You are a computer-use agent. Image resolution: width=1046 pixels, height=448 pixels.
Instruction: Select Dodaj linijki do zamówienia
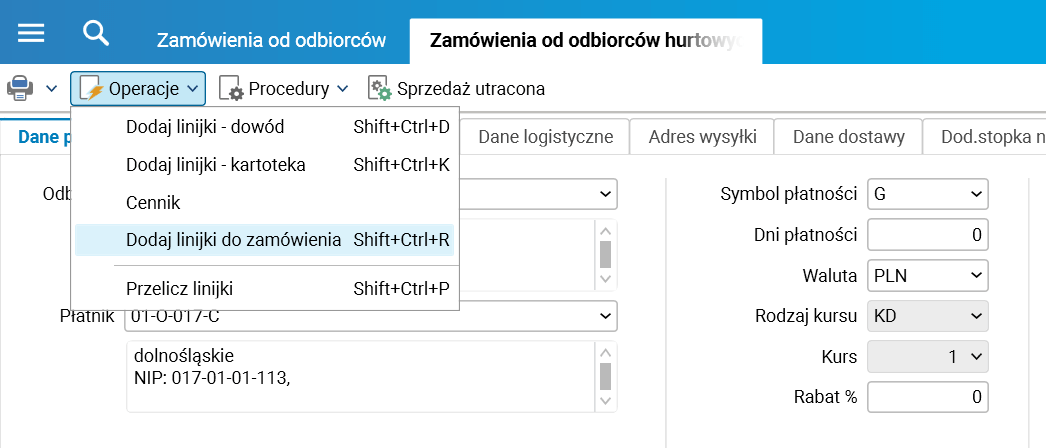pos(234,240)
